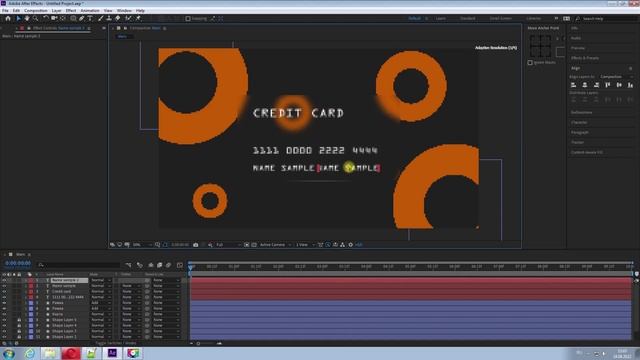Hide the Credit card text layer
The image size is (640, 360).
pos(4,292)
